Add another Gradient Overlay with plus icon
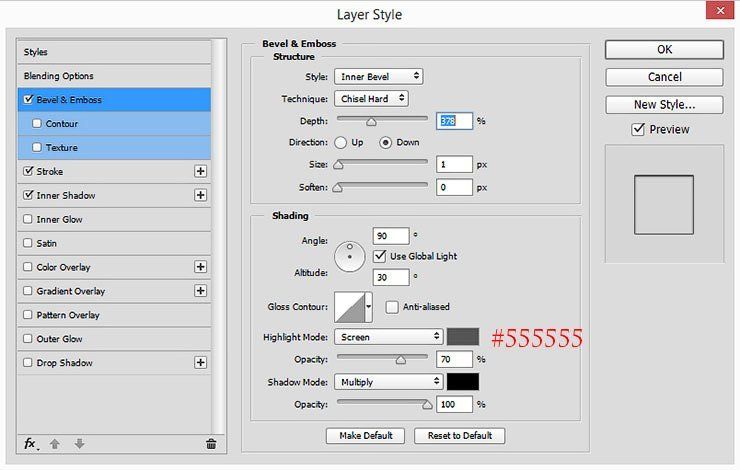 pyautogui.click(x=200, y=291)
